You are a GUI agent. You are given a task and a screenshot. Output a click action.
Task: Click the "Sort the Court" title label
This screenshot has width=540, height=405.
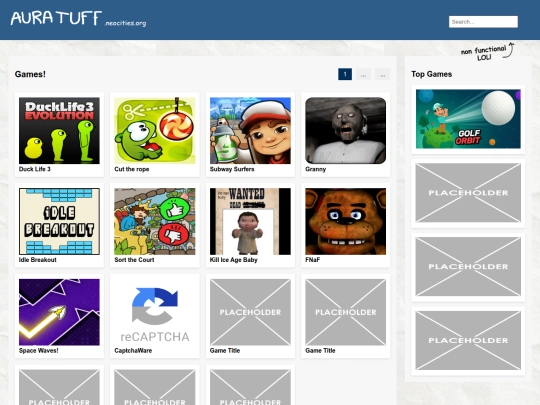[134, 260]
